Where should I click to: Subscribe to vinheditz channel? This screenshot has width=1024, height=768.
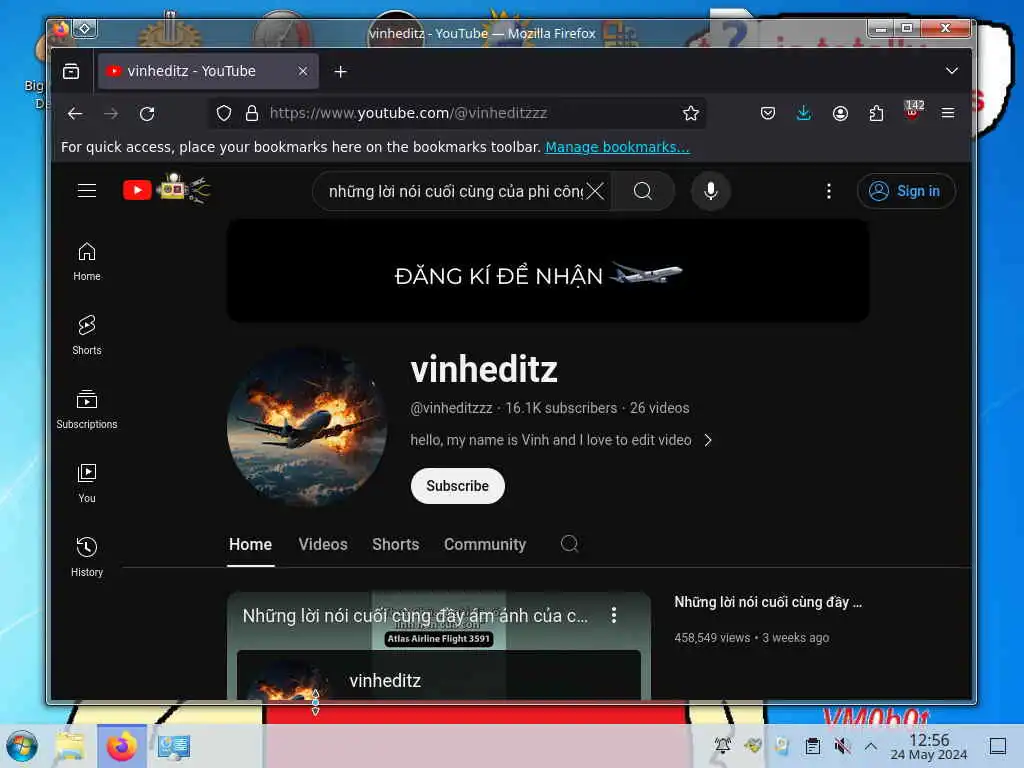[457, 486]
